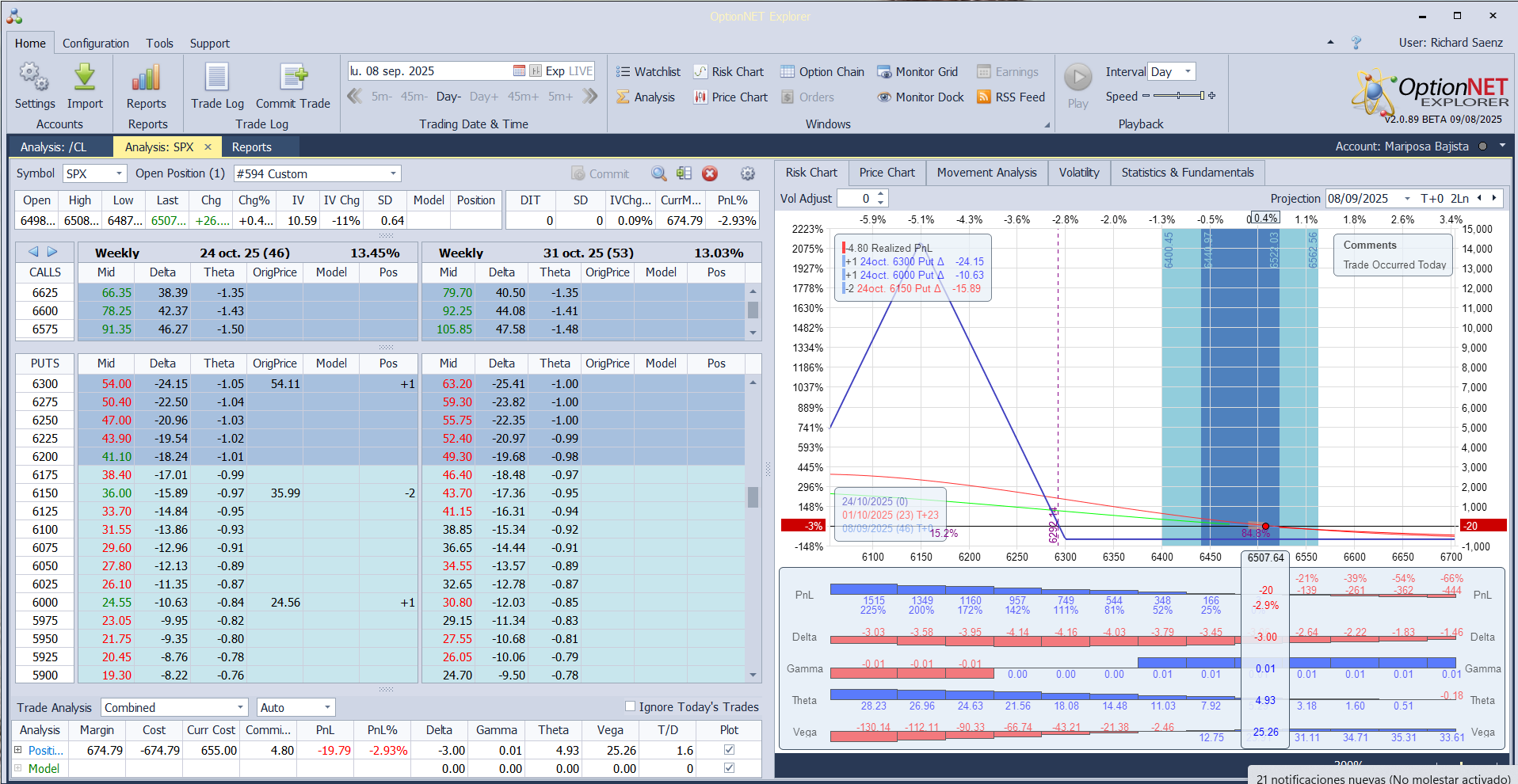This screenshot has width=1518, height=784.
Task: Select the Price Chart tab in right panel
Action: [x=887, y=173]
